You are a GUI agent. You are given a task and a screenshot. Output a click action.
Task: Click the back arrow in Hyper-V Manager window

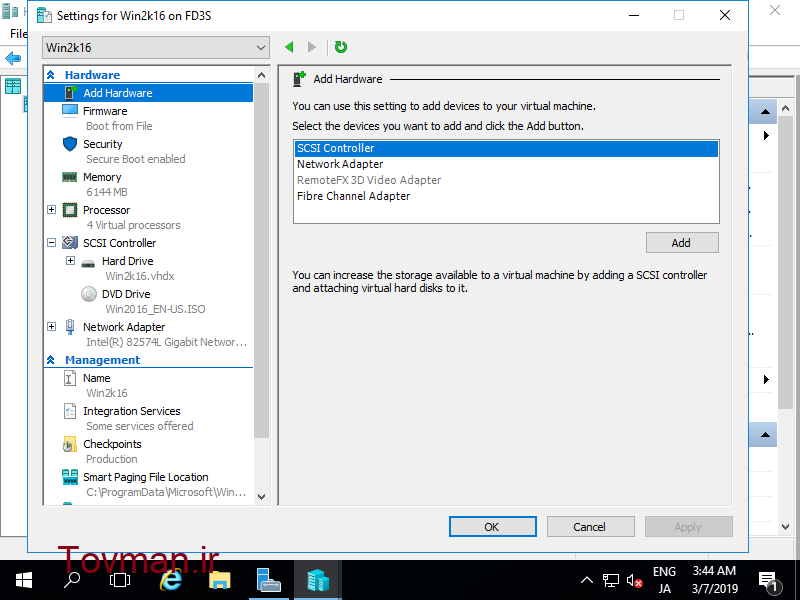point(13,58)
